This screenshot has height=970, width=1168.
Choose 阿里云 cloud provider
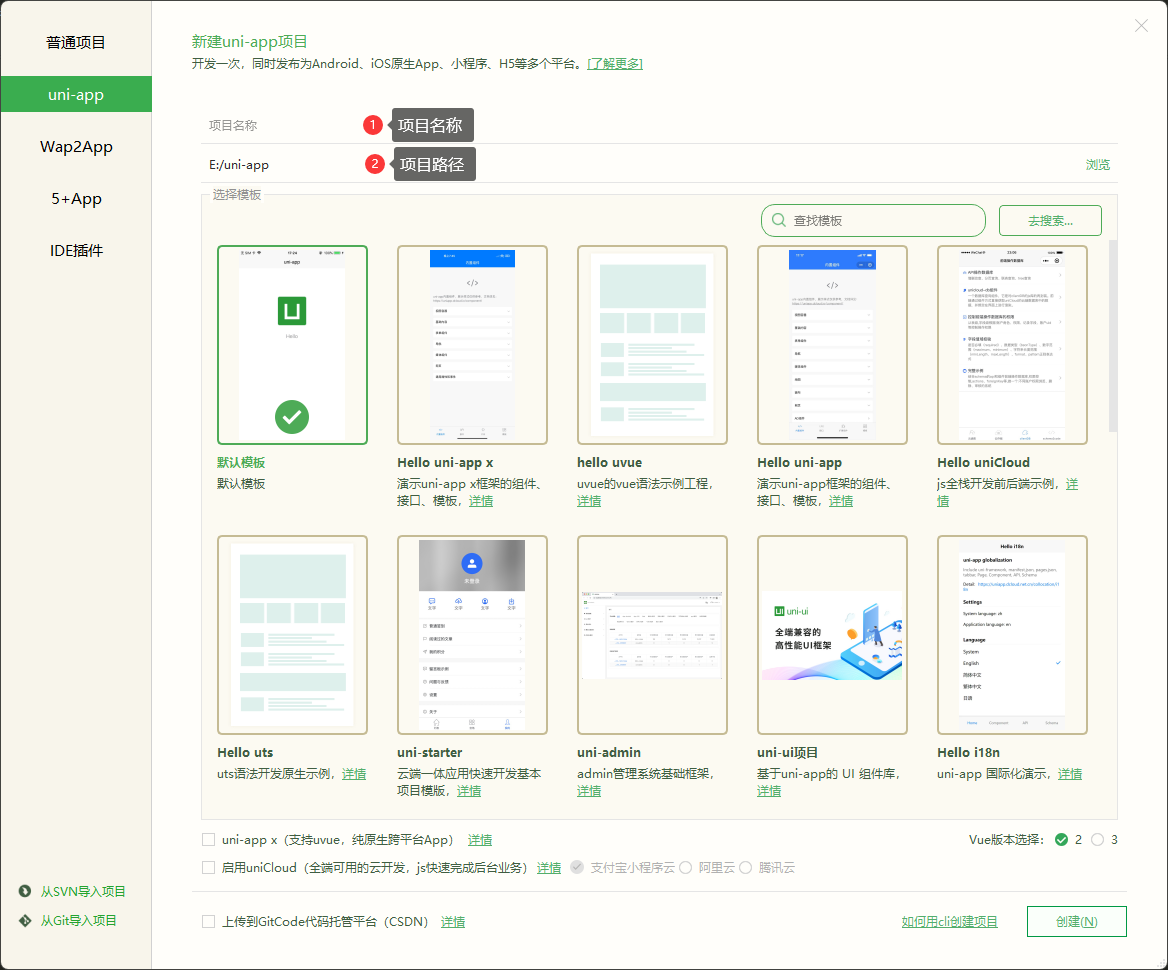[686, 868]
